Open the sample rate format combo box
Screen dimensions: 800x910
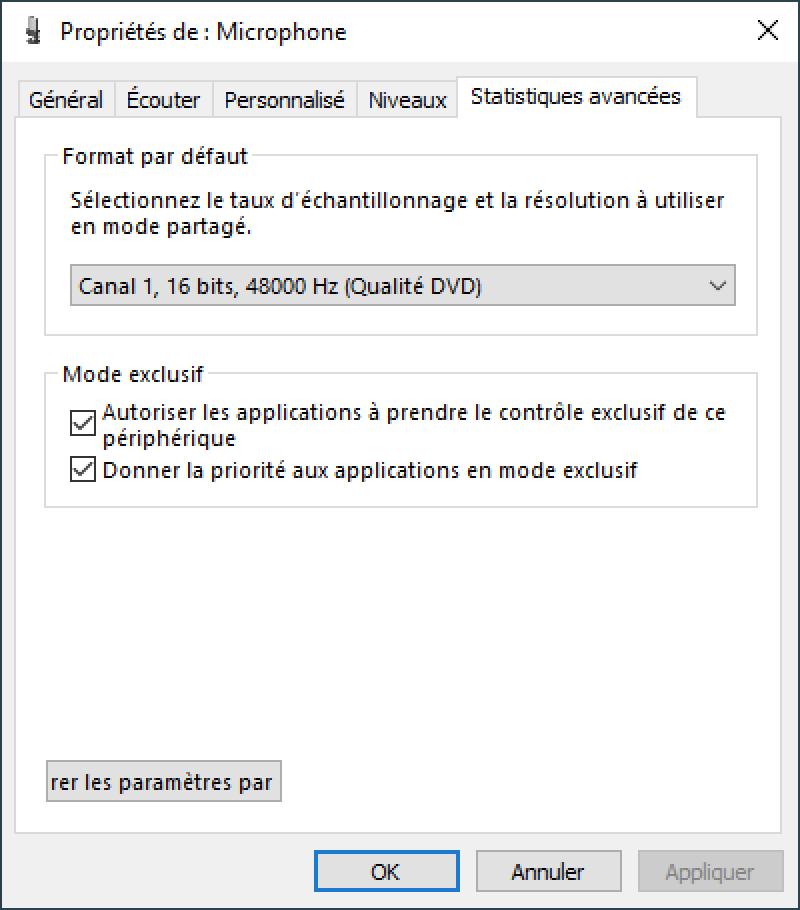click(x=403, y=285)
